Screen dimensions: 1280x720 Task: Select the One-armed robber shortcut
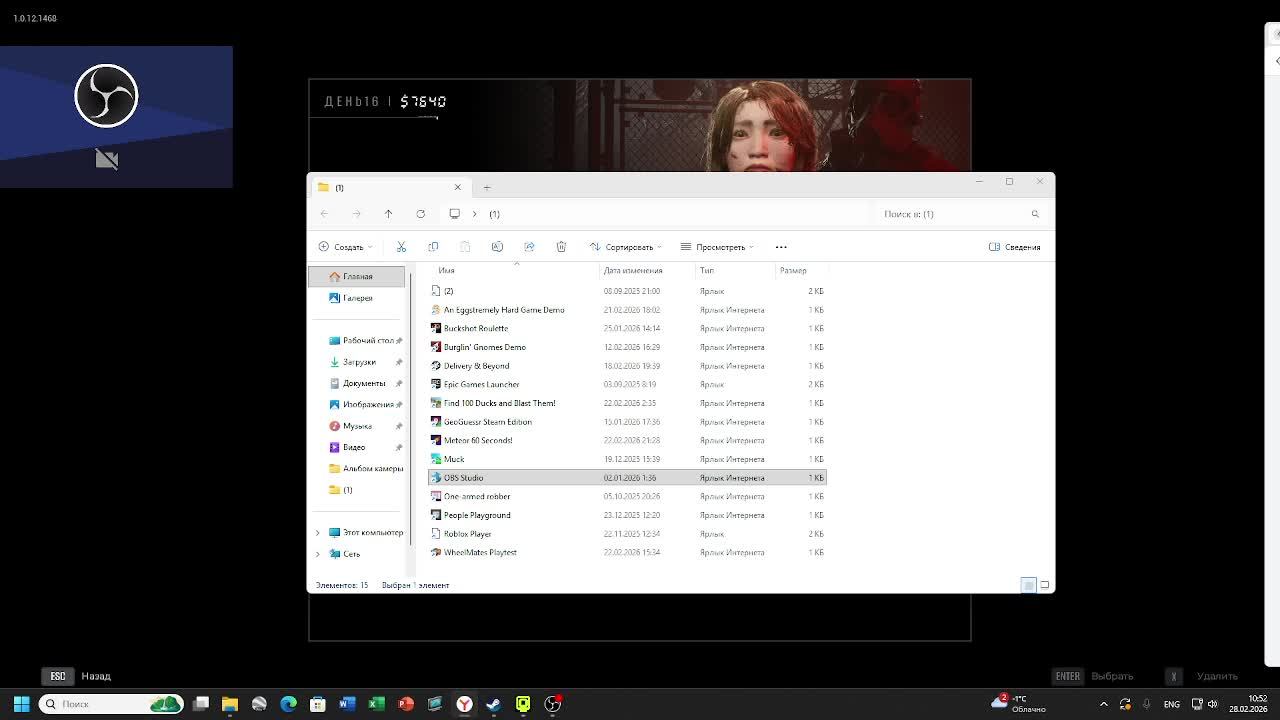627,496
